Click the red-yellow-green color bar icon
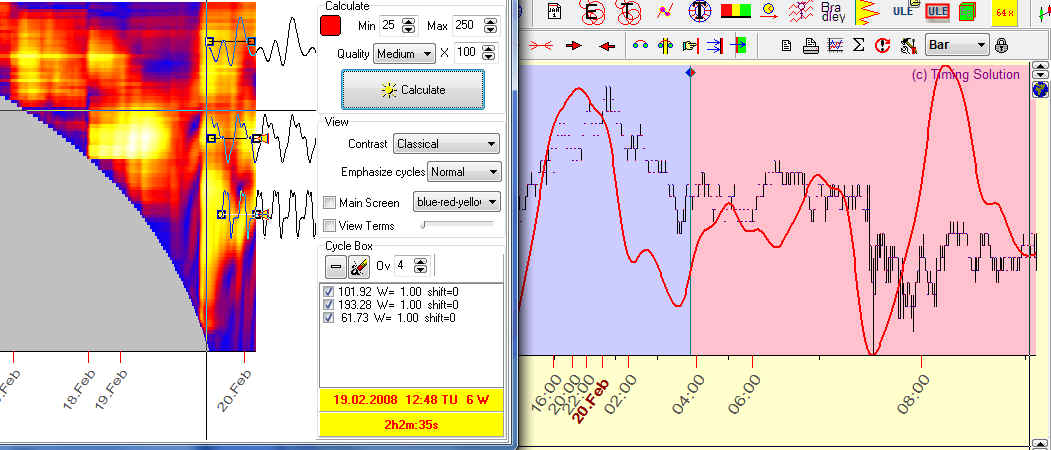Viewport: 1051px width, 450px height. (x=736, y=12)
